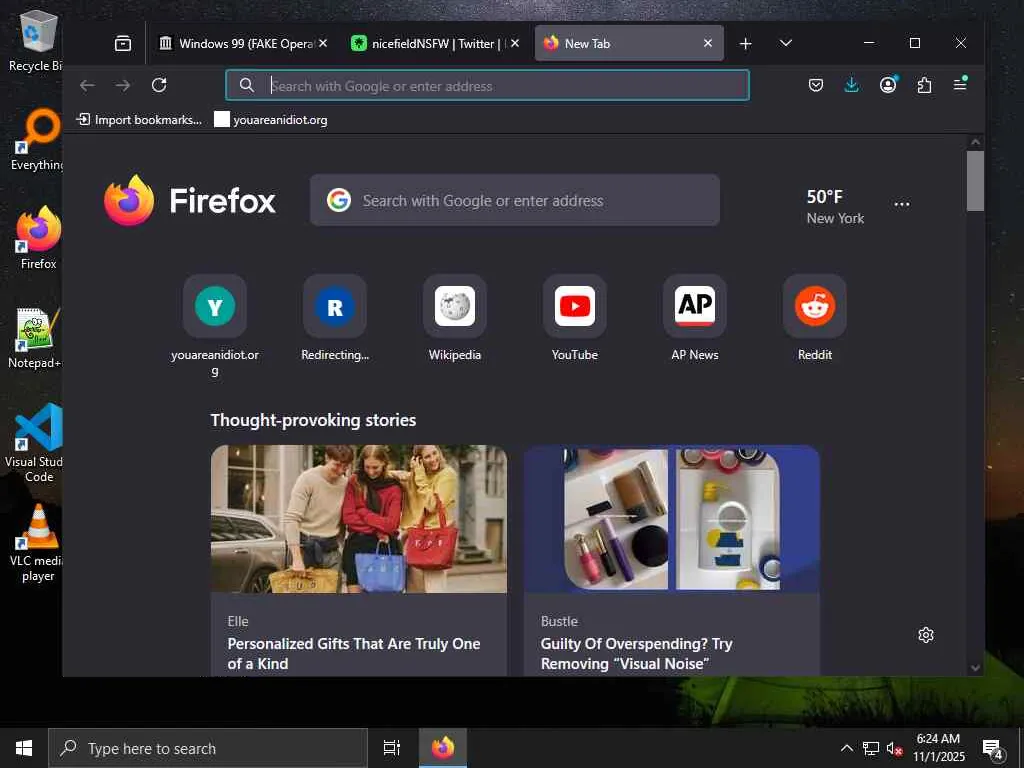Click the taskbar search box
The width and height of the screenshot is (1024, 768).
click(208, 748)
